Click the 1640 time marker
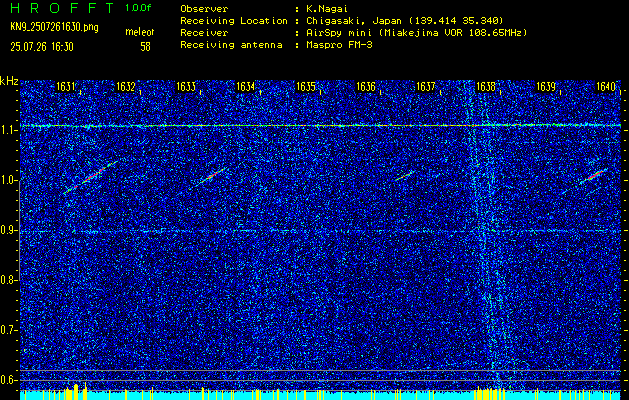Viewport: 629px width, 400px height. coord(606,87)
